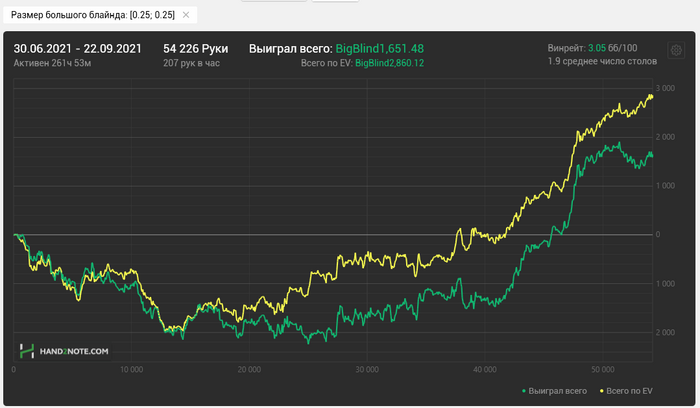
Task: Toggle 'Выиграл всего' legend series
Action: 554,391
